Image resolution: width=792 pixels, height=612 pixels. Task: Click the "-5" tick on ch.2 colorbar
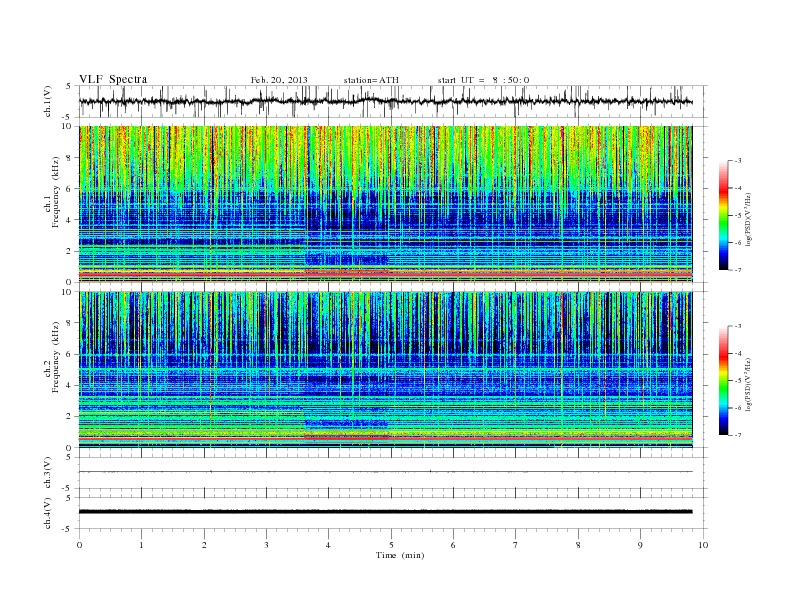(x=737, y=381)
